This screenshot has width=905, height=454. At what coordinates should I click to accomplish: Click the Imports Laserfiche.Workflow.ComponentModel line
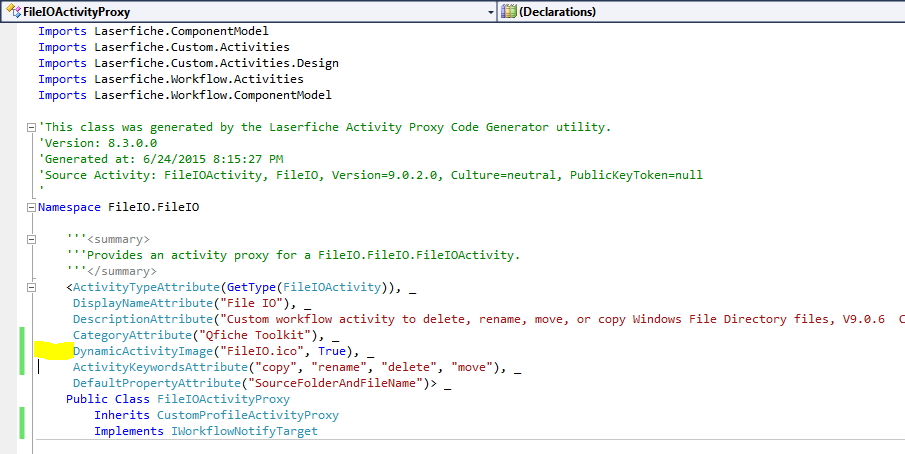[x=185, y=95]
